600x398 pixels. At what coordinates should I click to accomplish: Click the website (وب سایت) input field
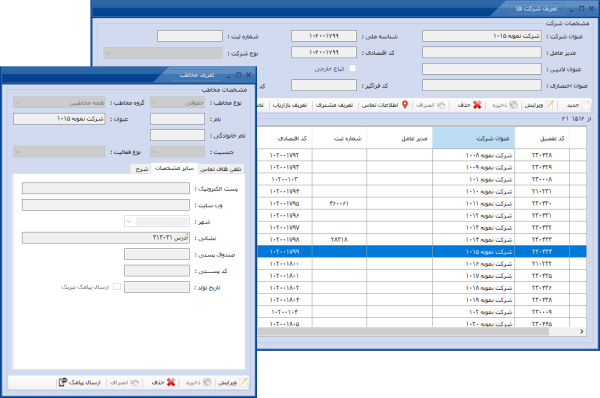tap(106, 205)
